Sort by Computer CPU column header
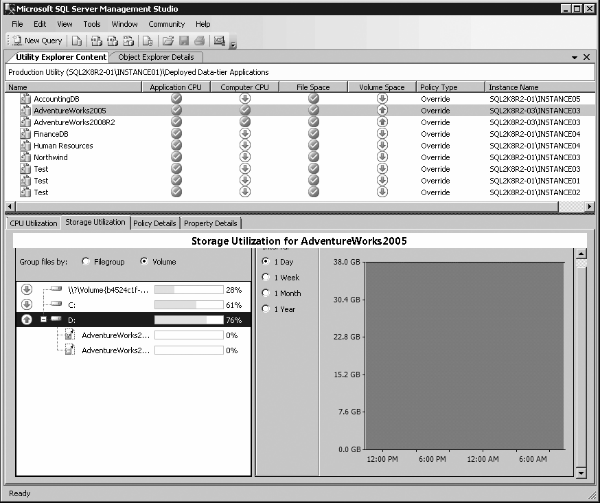Image resolution: width=600 pixels, height=503 pixels. coord(245,87)
